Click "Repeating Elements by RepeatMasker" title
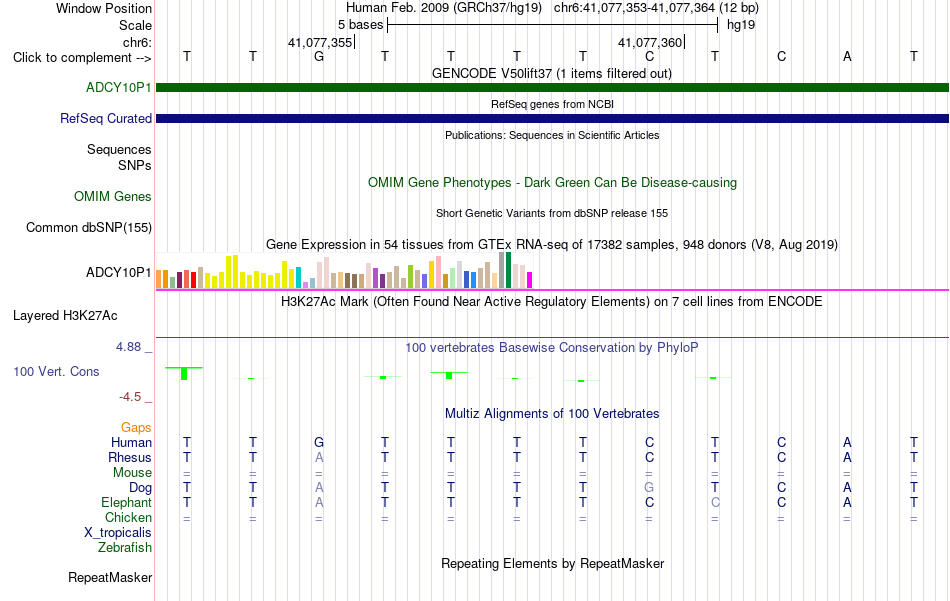This screenshot has height=601, width=950. tap(552, 563)
